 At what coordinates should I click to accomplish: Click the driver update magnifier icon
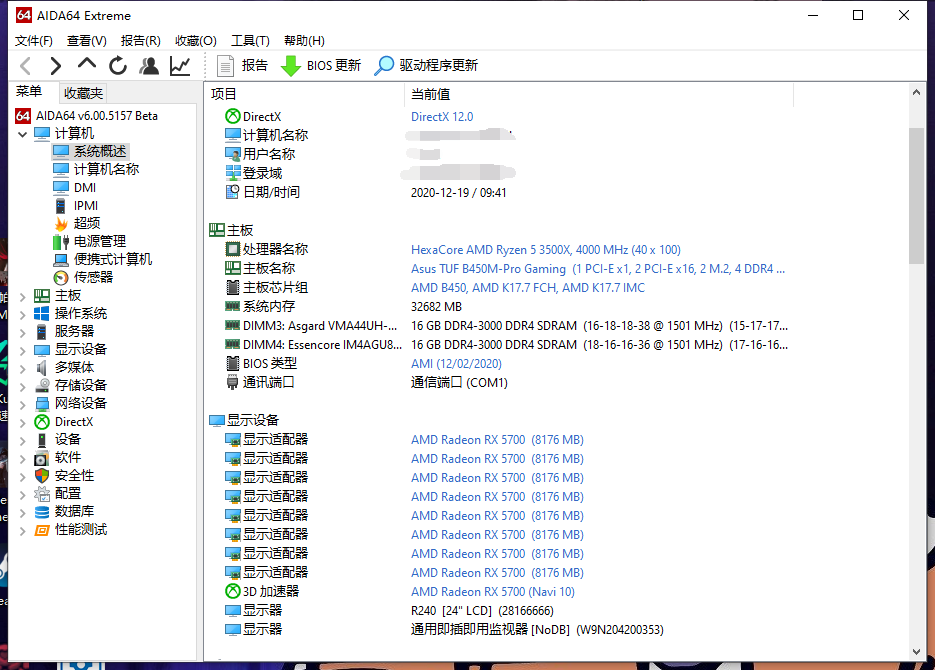[384, 66]
